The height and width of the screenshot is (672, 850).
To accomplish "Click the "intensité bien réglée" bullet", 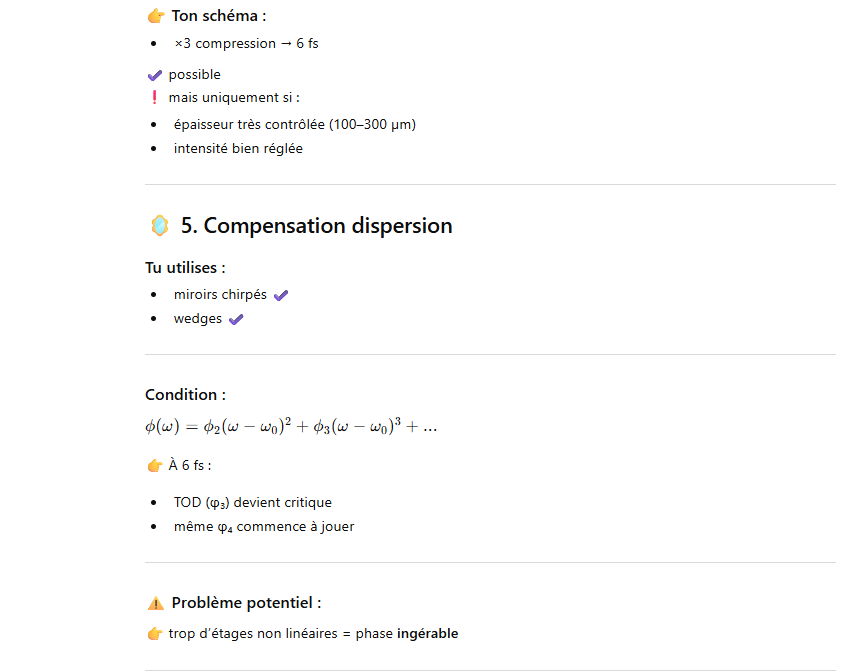I will (x=238, y=149).
